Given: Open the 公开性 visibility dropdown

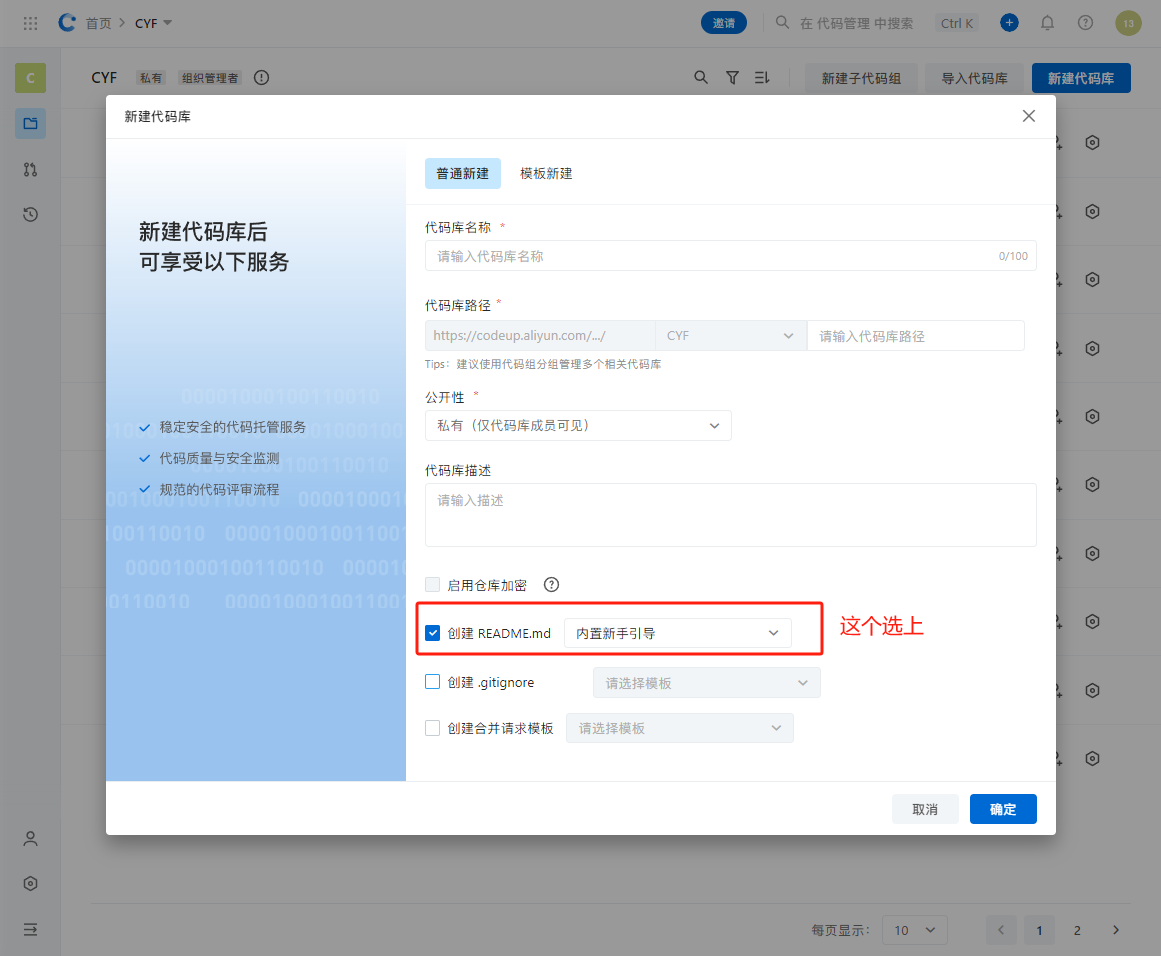Looking at the screenshot, I should tap(578, 425).
